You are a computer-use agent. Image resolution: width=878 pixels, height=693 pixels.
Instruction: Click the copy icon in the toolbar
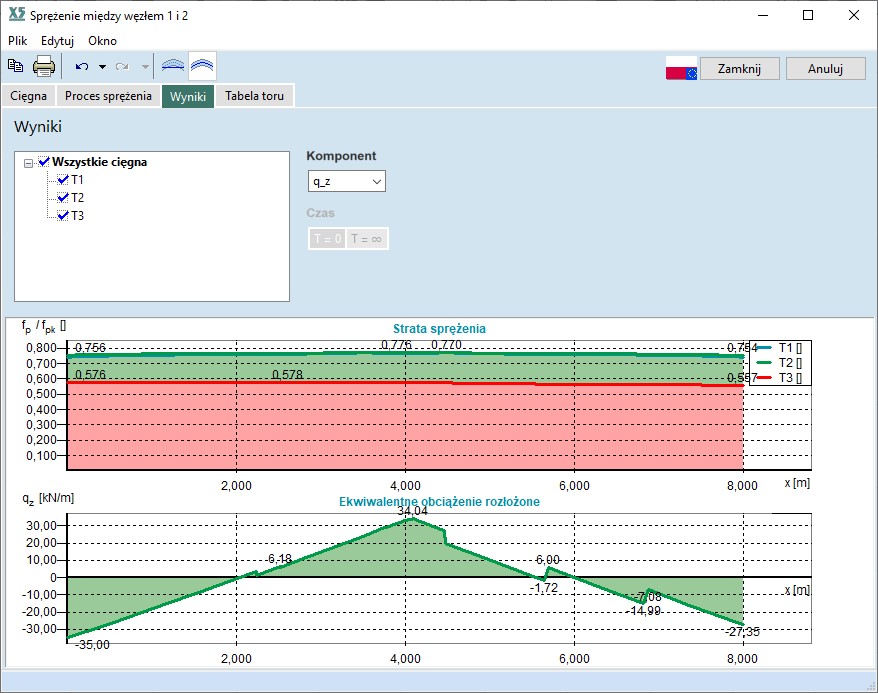pos(15,67)
